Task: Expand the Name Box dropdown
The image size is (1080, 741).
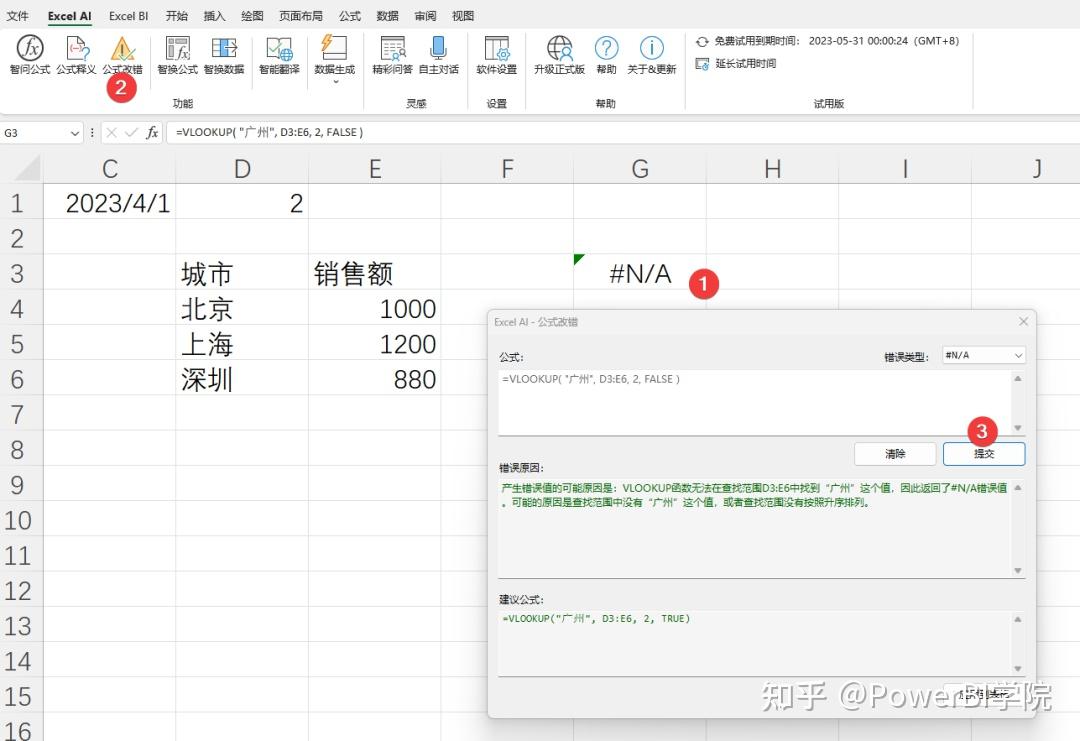Action: pyautogui.click(x=76, y=132)
